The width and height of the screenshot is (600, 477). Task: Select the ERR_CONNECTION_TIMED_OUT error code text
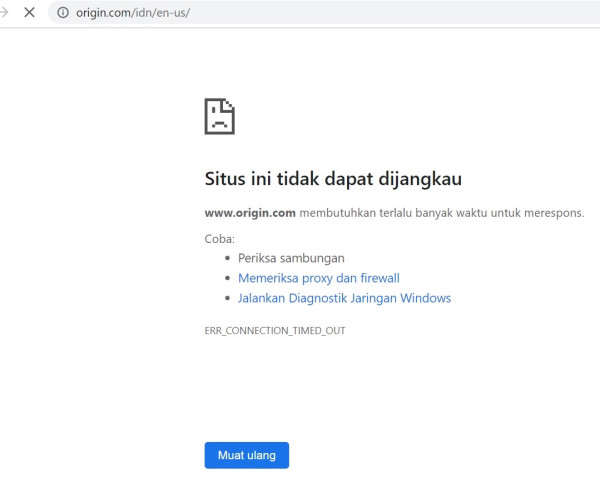275,330
